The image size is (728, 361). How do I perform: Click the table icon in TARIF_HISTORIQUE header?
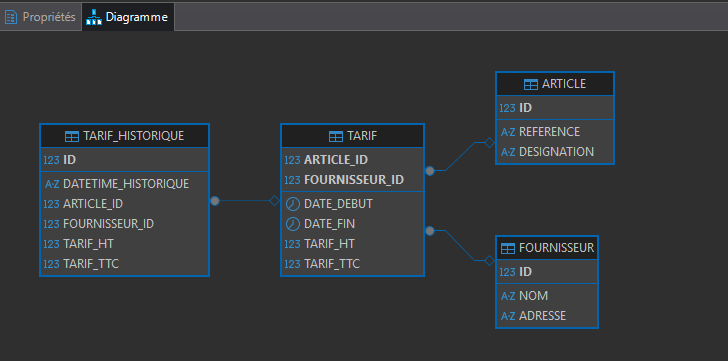point(72,136)
